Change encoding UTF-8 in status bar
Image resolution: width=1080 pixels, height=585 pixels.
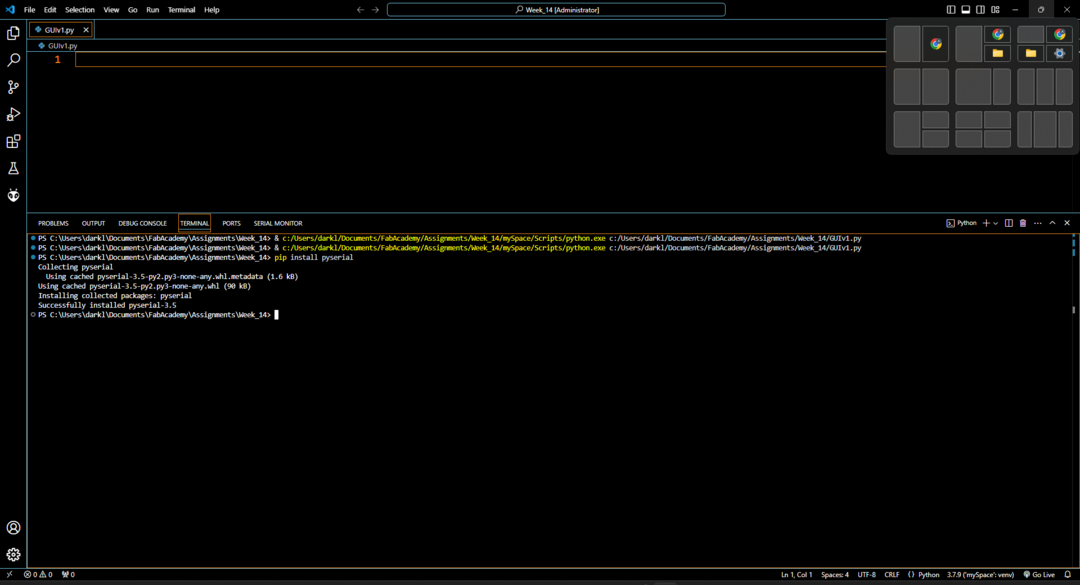point(866,575)
